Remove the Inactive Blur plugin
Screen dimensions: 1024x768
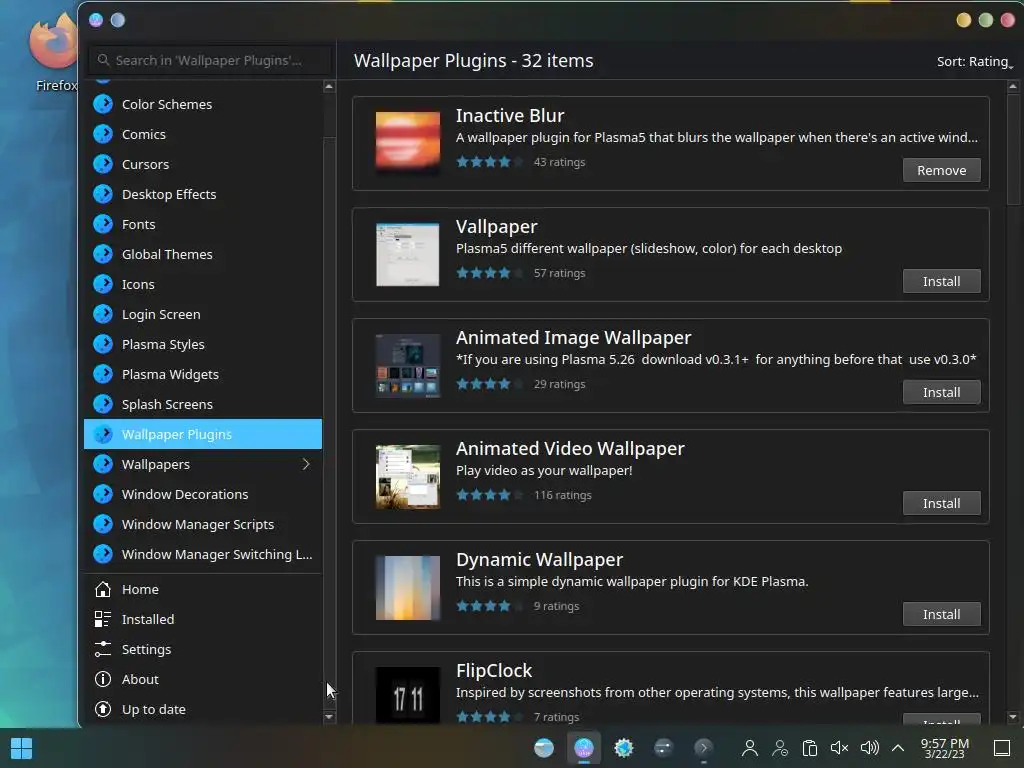point(941,170)
